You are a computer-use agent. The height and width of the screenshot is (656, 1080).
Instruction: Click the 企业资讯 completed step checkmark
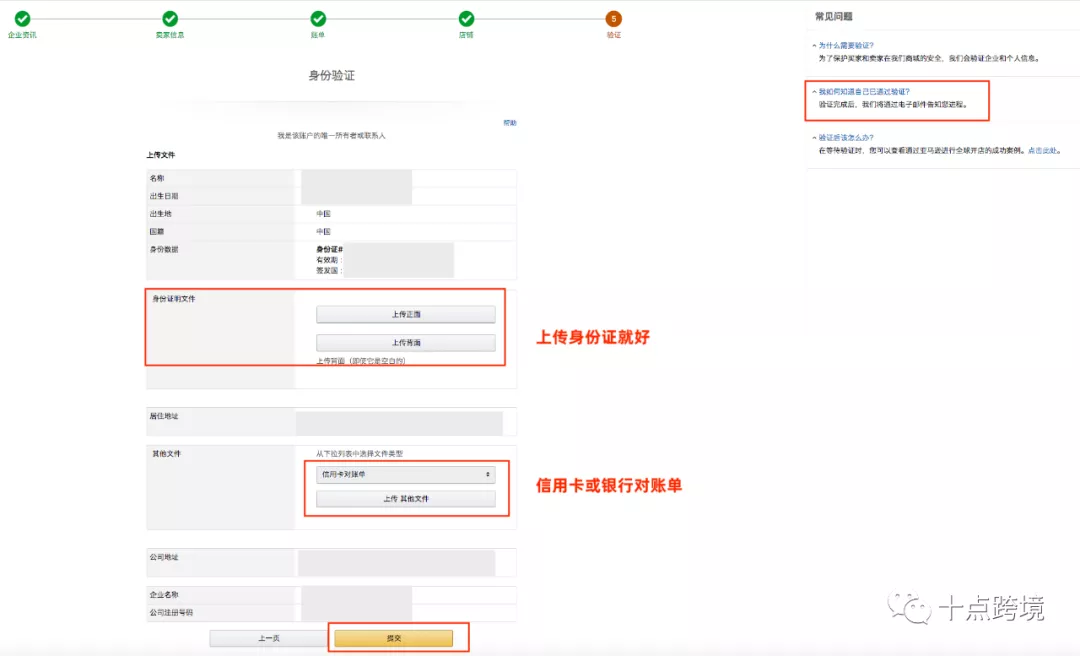(x=22, y=19)
